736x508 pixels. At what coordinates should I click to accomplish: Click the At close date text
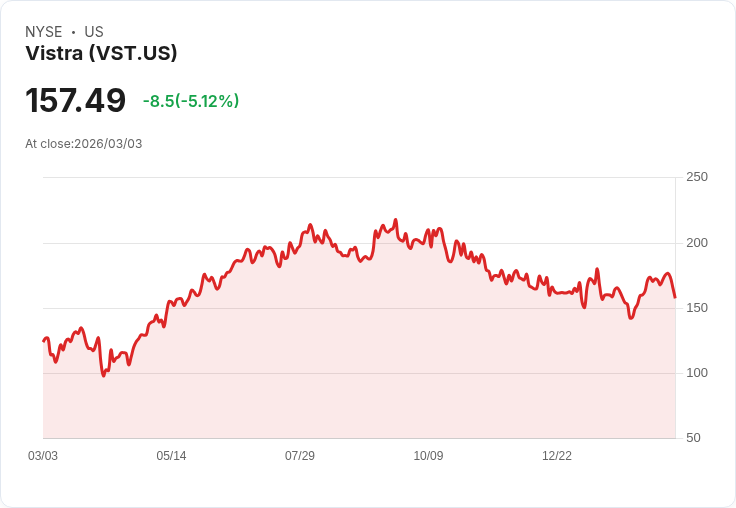point(84,144)
